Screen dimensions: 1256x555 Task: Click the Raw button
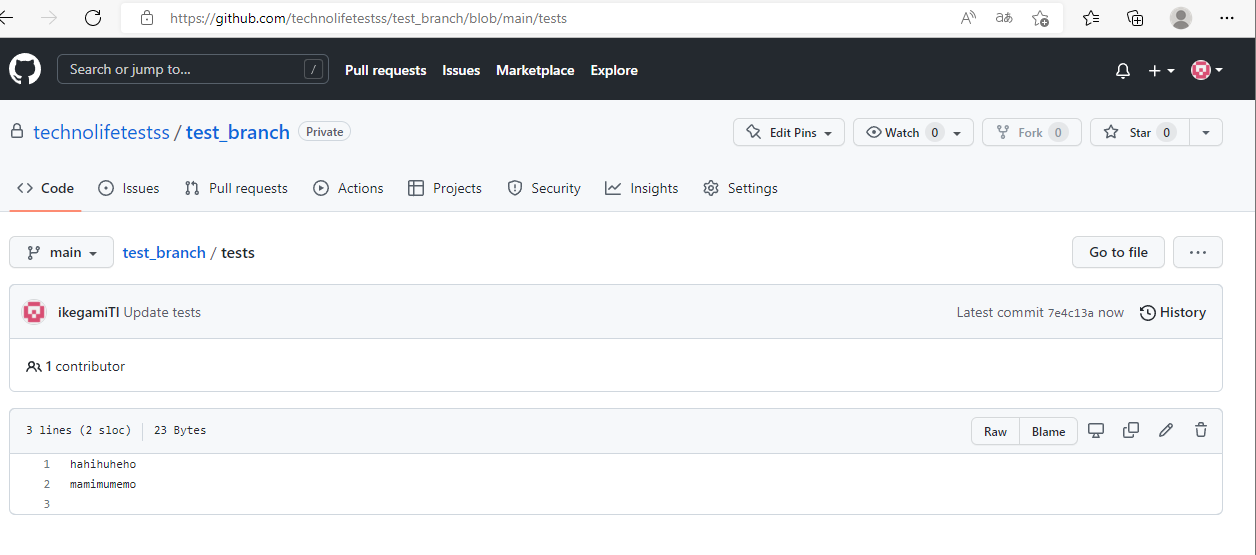[995, 431]
